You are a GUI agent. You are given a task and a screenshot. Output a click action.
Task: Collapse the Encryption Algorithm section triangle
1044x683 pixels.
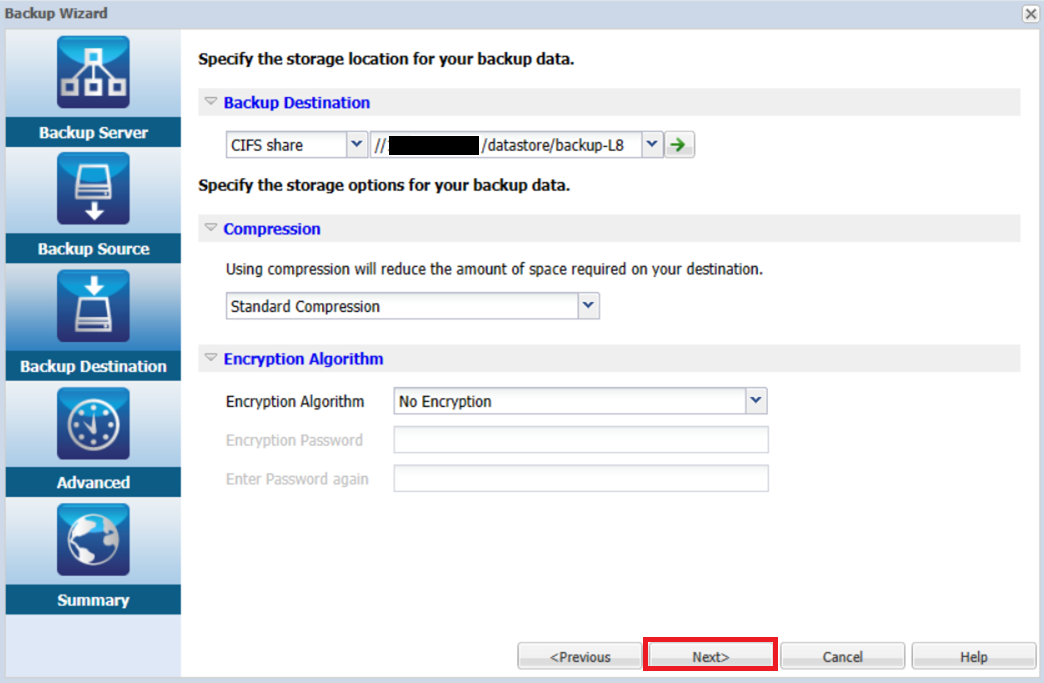(211, 357)
